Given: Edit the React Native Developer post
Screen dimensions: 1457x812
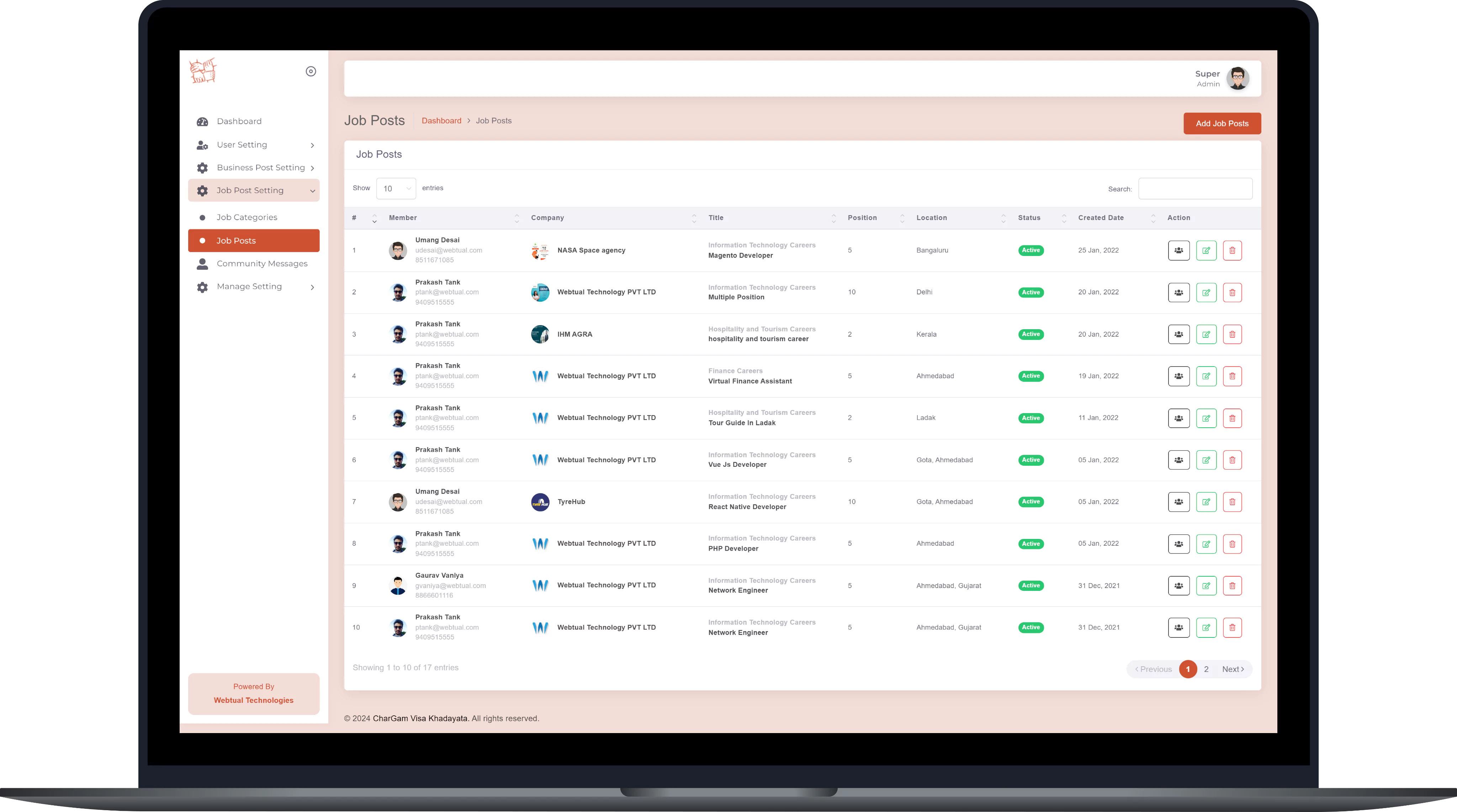Looking at the screenshot, I should click(1206, 502).
